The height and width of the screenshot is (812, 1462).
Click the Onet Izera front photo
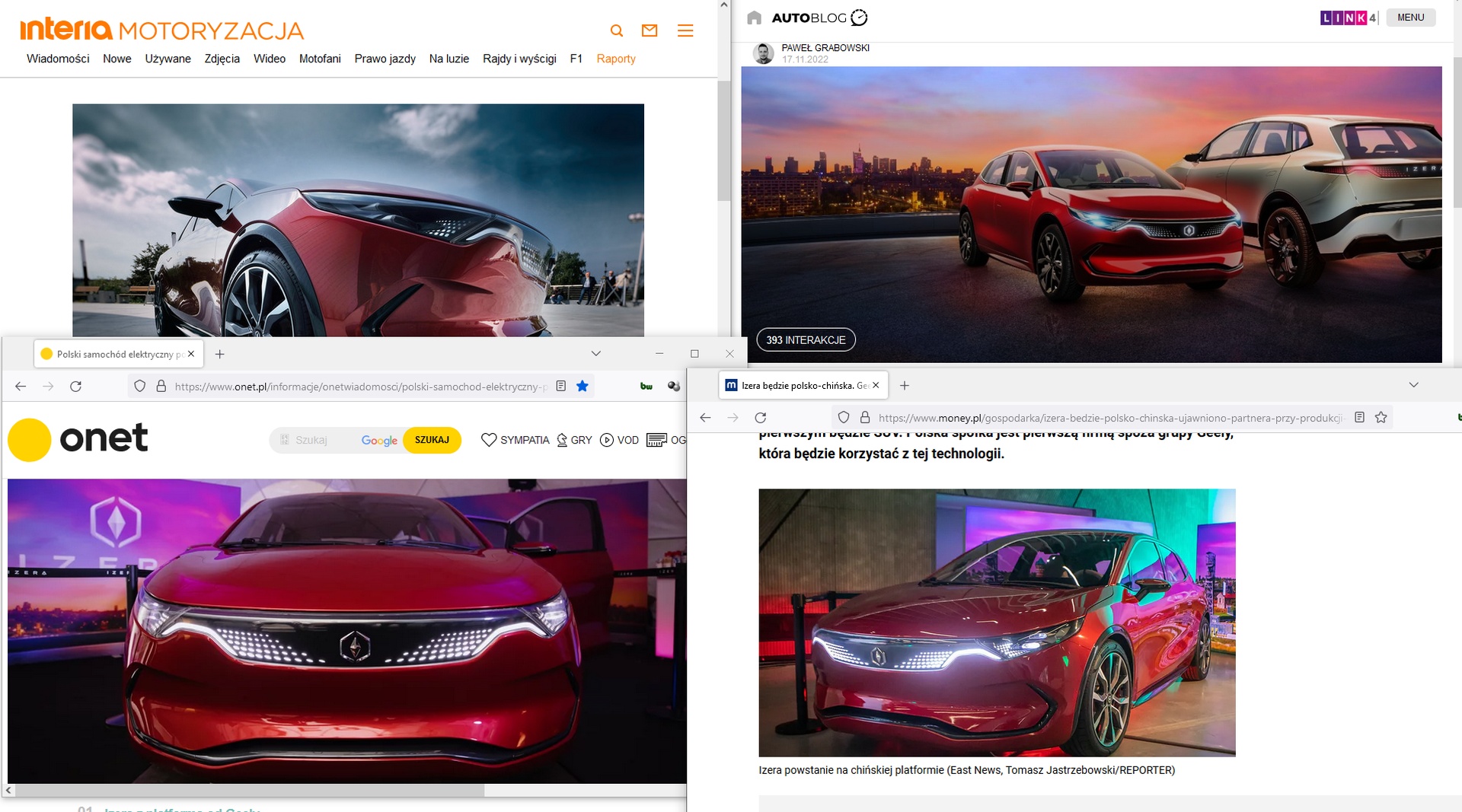point(346,631)
